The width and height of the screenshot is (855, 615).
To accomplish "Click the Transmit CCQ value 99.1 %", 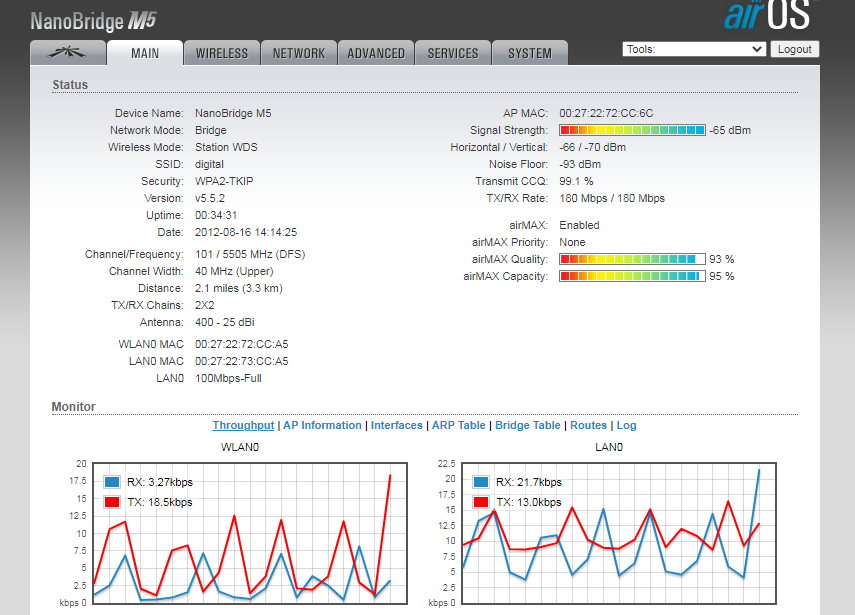I will (x=576, y=181).
